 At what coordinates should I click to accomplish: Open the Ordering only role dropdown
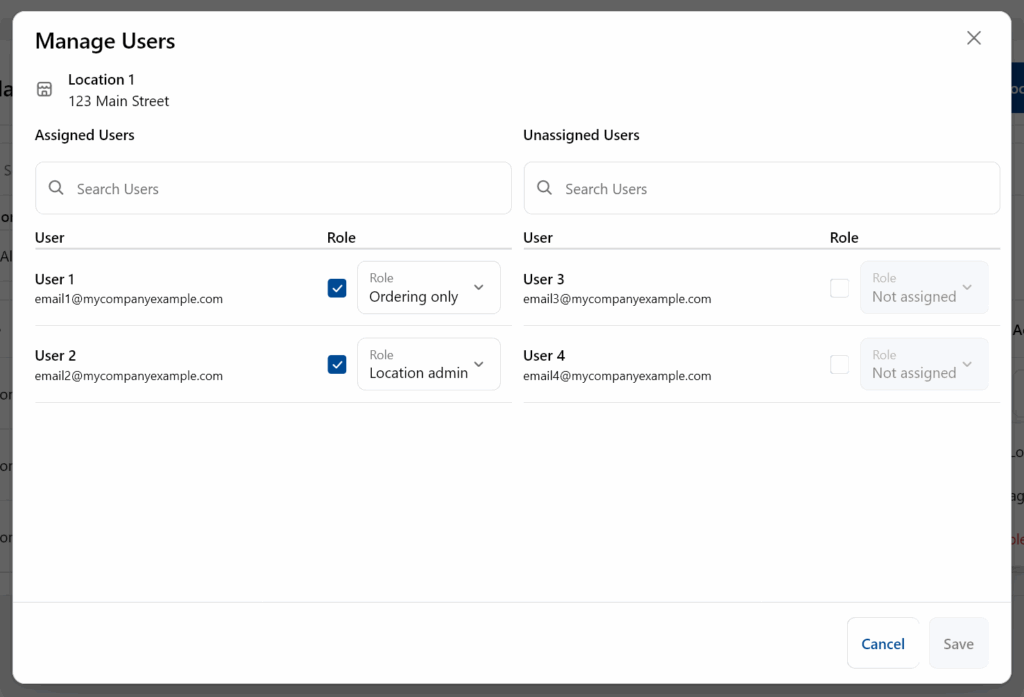[428, 288]
